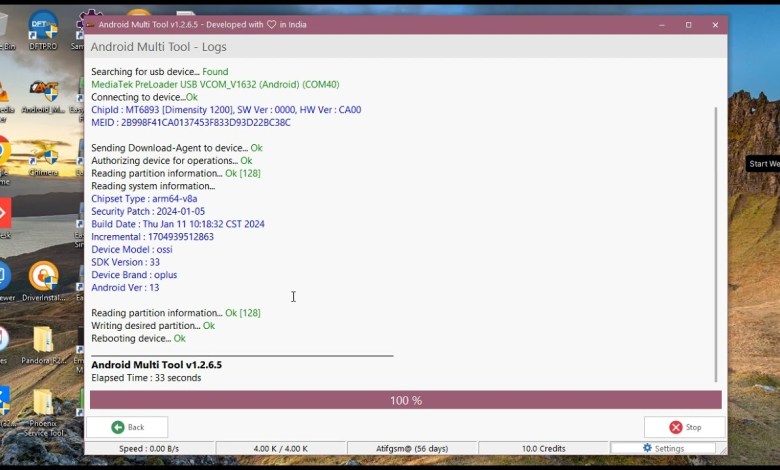Open the DFTPRO desktop shortcut
The width and height of the screenshot is (780, 470).
pos(43,30)
